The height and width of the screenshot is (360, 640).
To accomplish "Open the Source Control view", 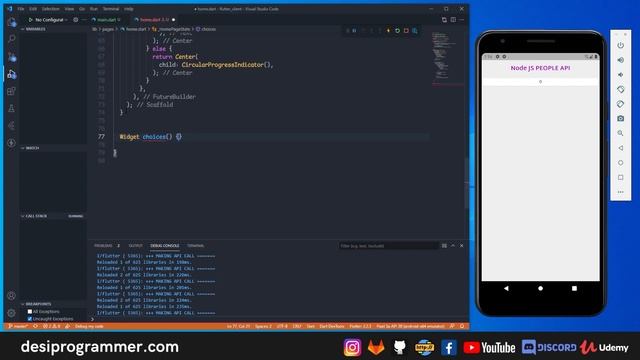I will [x=11, y=57].
